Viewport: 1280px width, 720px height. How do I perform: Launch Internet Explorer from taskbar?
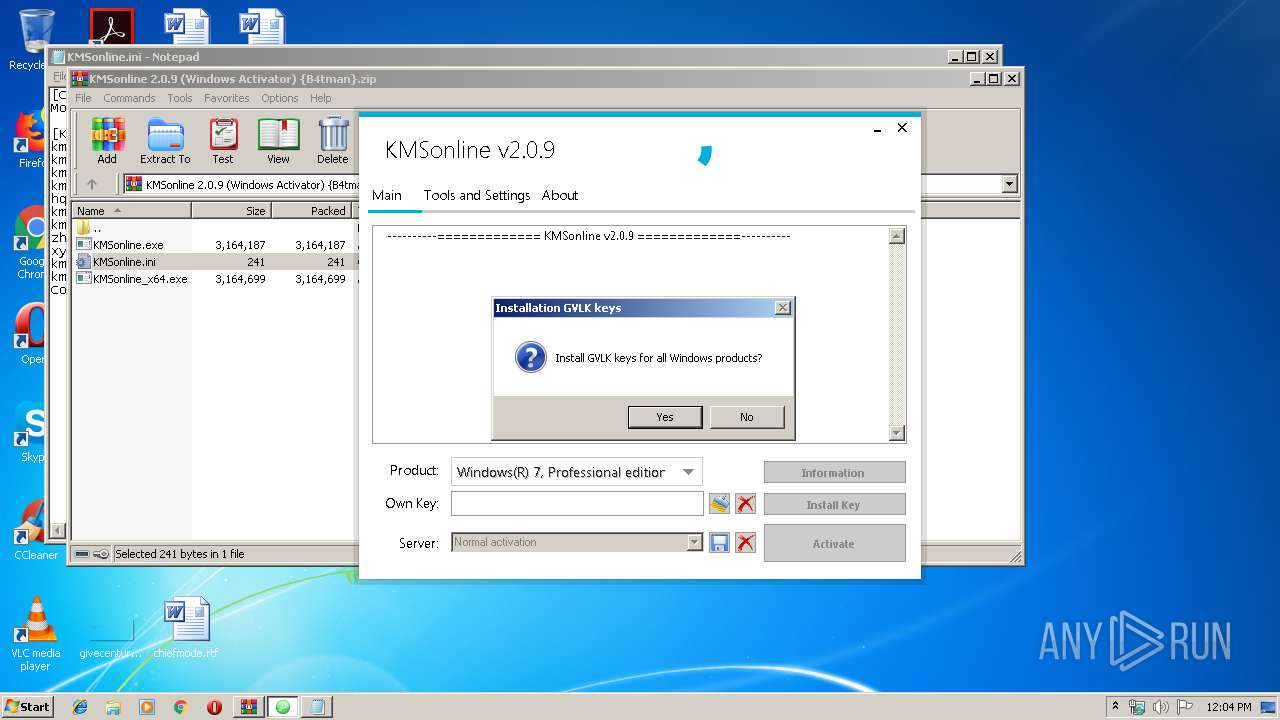(x=80, y=707)
